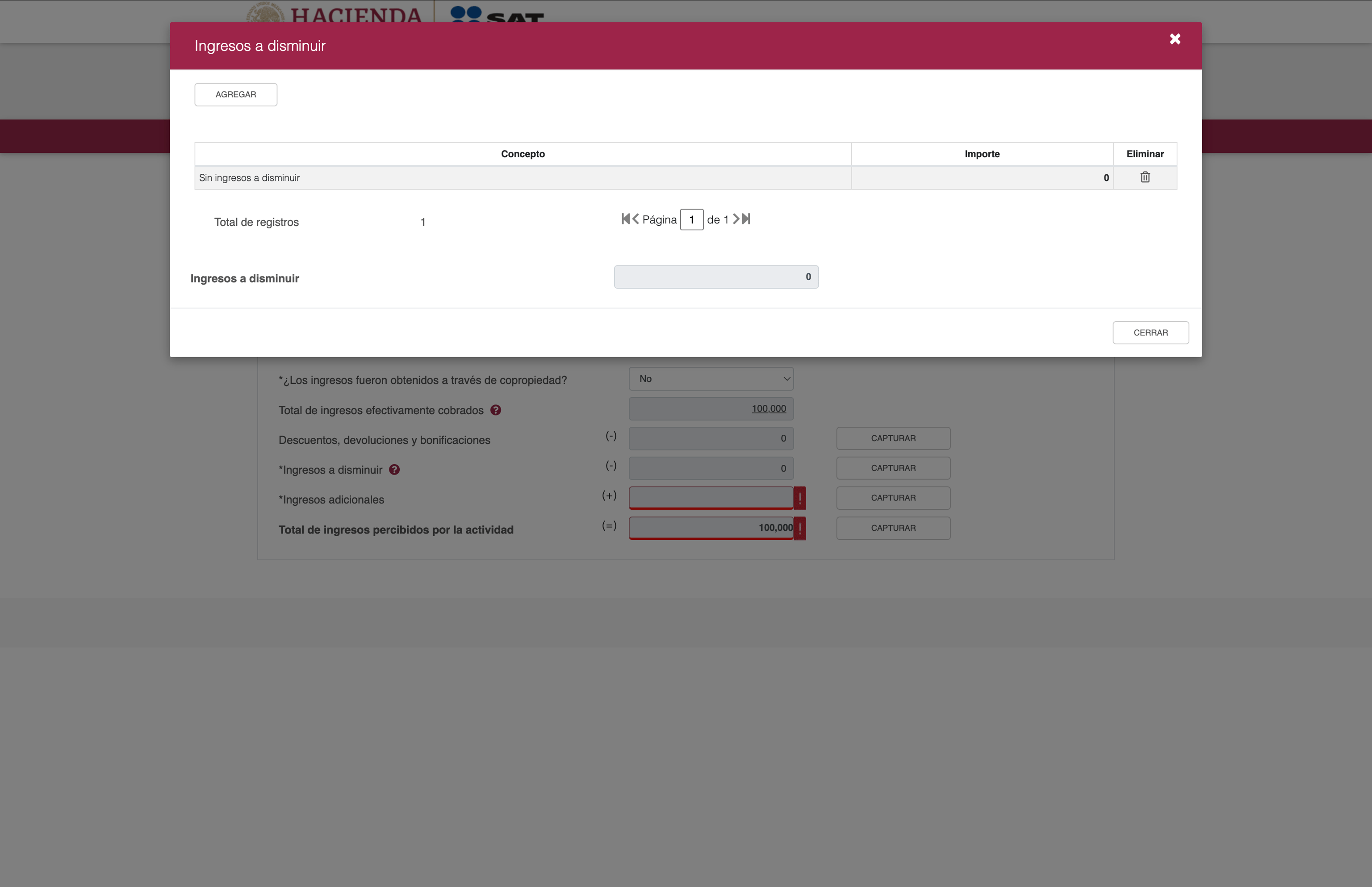Go to next page arrow
The image size is (1372, 887).
[x=736, y=219]
